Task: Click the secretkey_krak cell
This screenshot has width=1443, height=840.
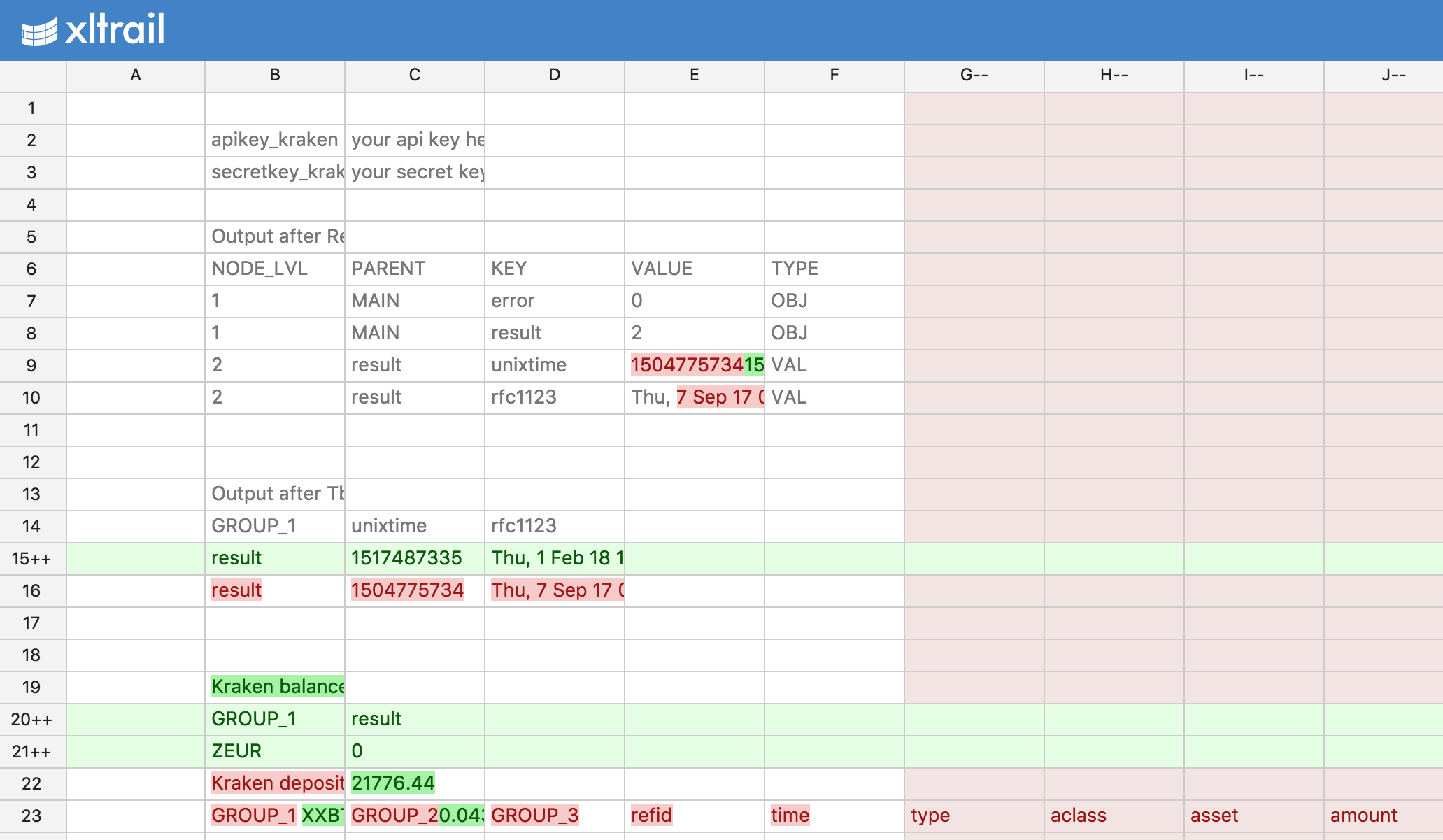Action: click(x=275, y=173)
